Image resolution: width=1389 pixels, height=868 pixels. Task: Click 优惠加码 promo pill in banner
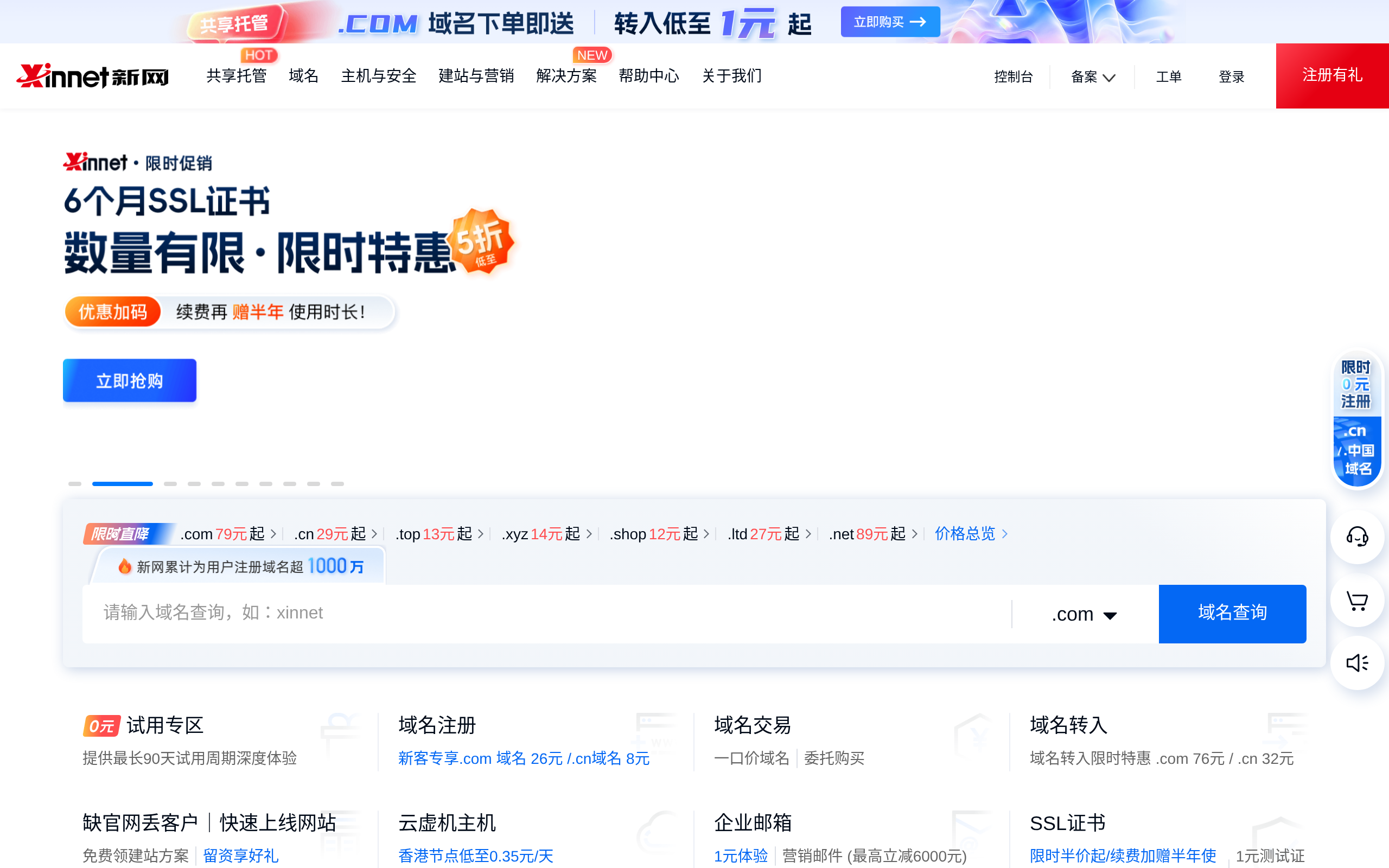pyautogui.click(x=112, y=312)
